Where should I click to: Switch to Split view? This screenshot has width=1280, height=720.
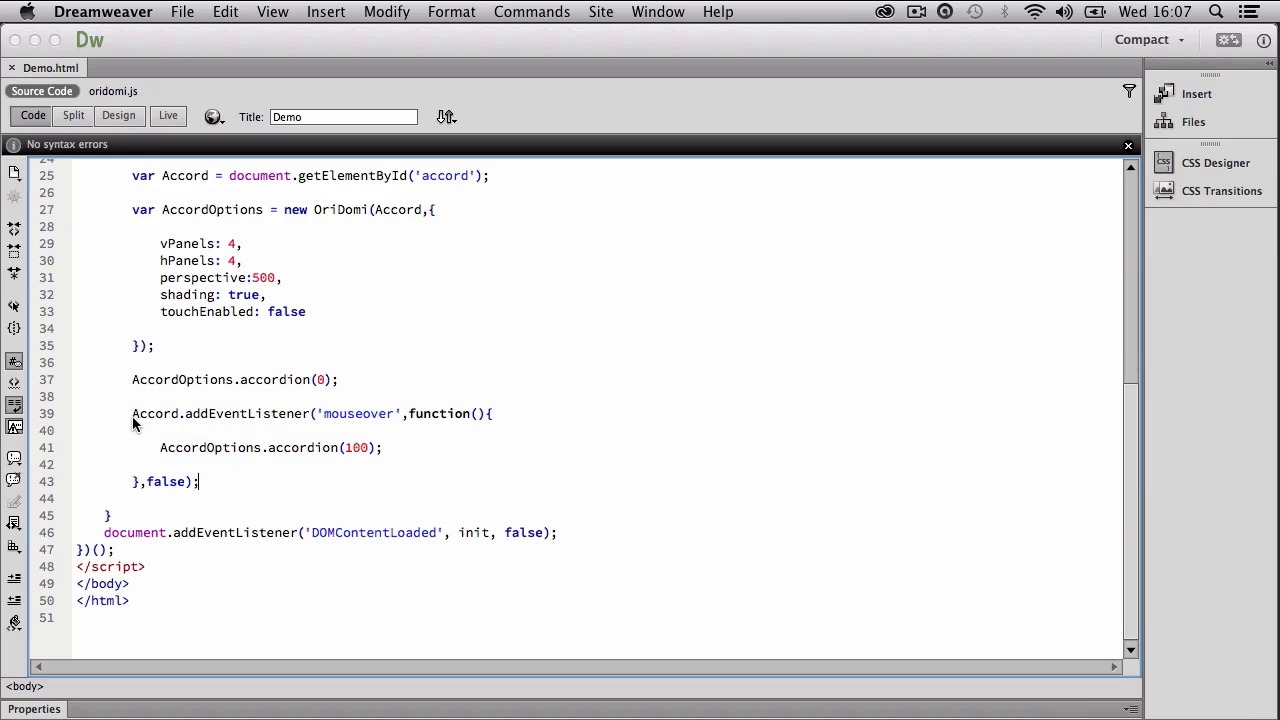(73, 116)
